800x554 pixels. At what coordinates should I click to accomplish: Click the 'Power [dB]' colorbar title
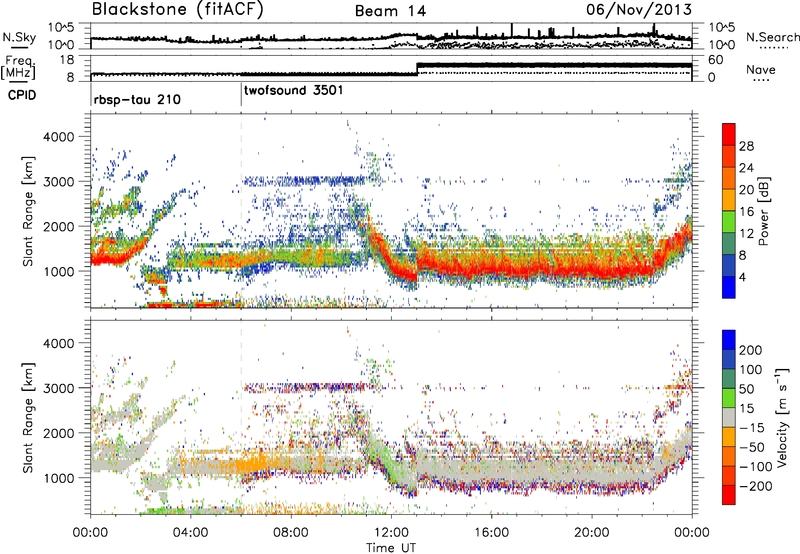(x=763, y=211)
